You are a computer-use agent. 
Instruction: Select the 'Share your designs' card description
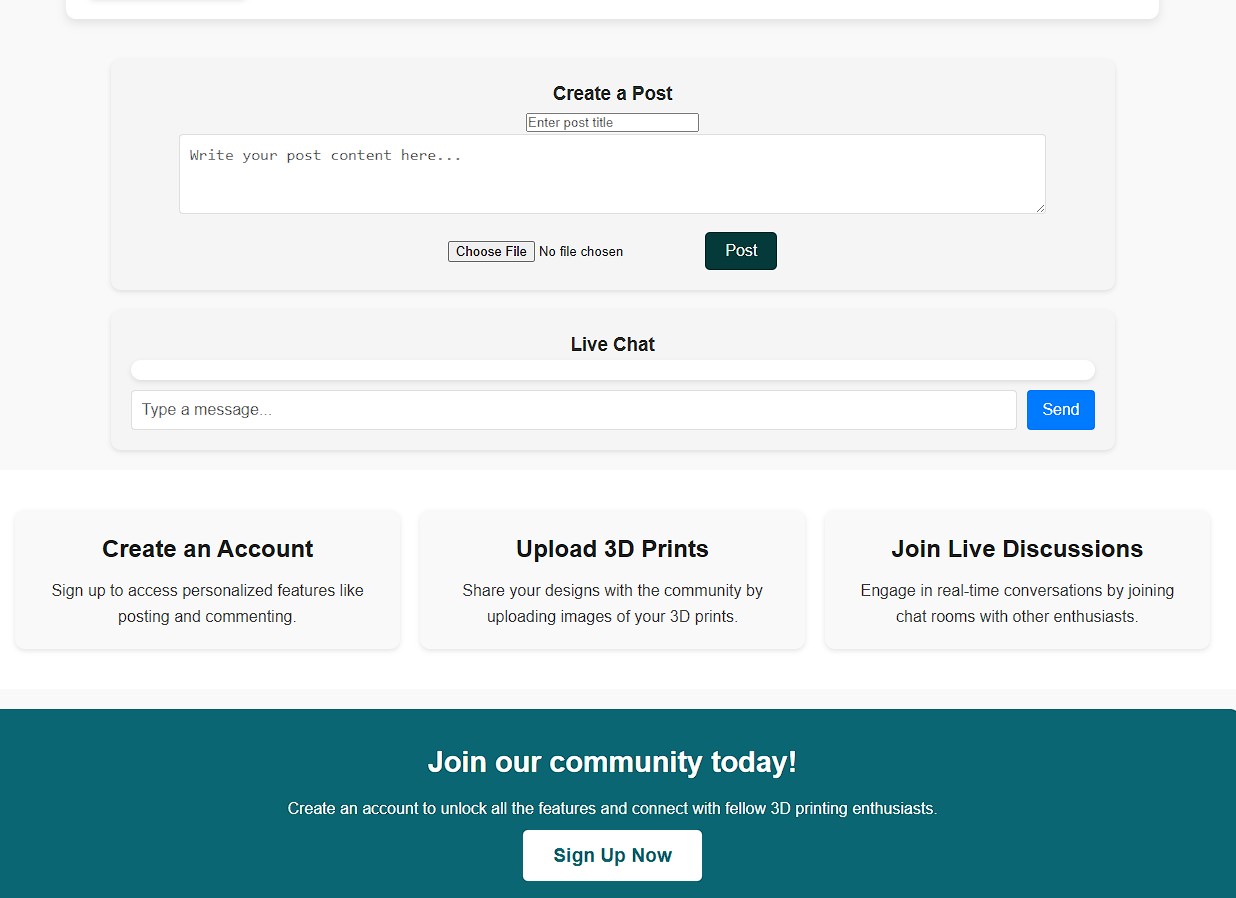pos(612,603)
